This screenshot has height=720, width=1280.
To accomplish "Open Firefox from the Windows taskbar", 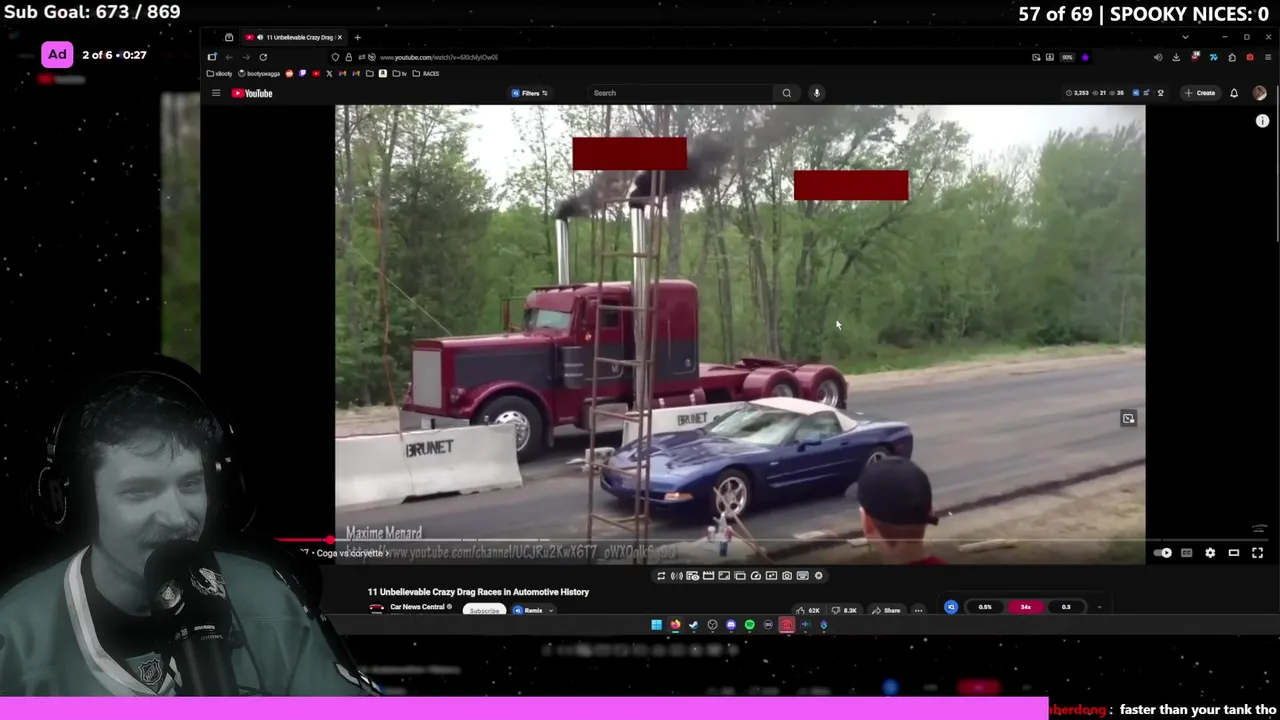I will pyautogui.click(x=675, y=625).
